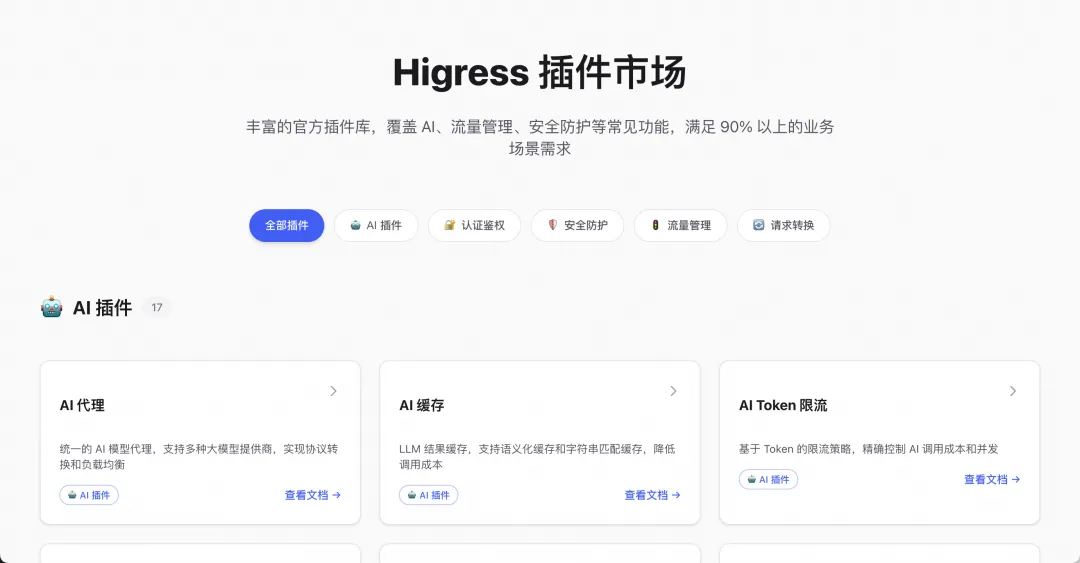Click the AI 缓存 description text
Viewport: 1080px width, 563px height.
[537, 456]
